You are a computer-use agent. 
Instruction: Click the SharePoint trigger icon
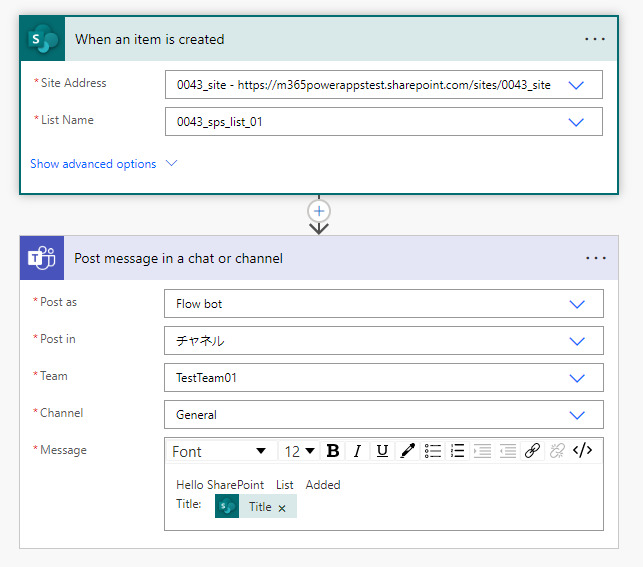click(44, 39)
